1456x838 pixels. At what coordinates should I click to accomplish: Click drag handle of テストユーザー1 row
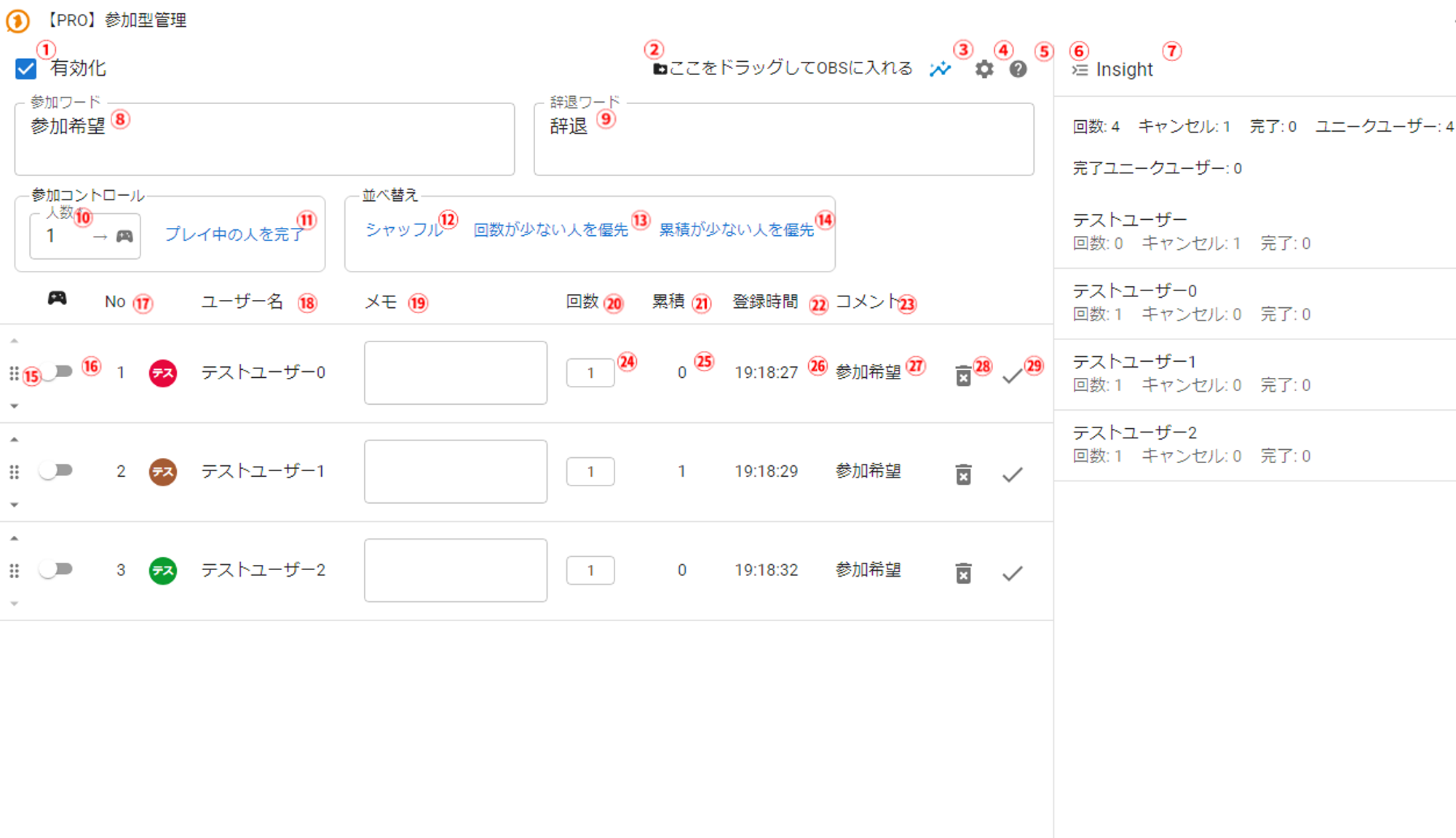click(14, 472)
